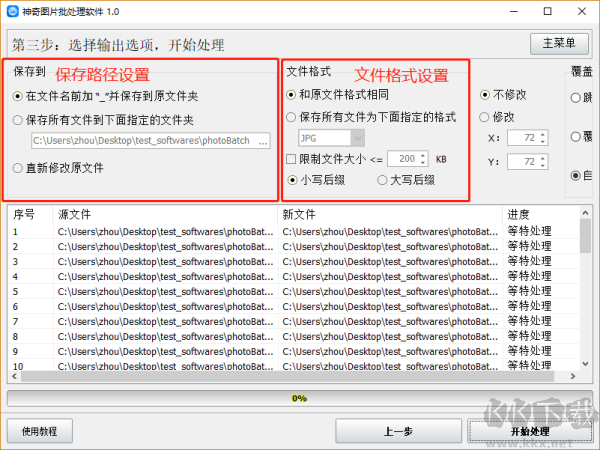This screenshot has height=450, width=600.
Task: Click horizontal scrollbar right arrow
Action: 573,377
